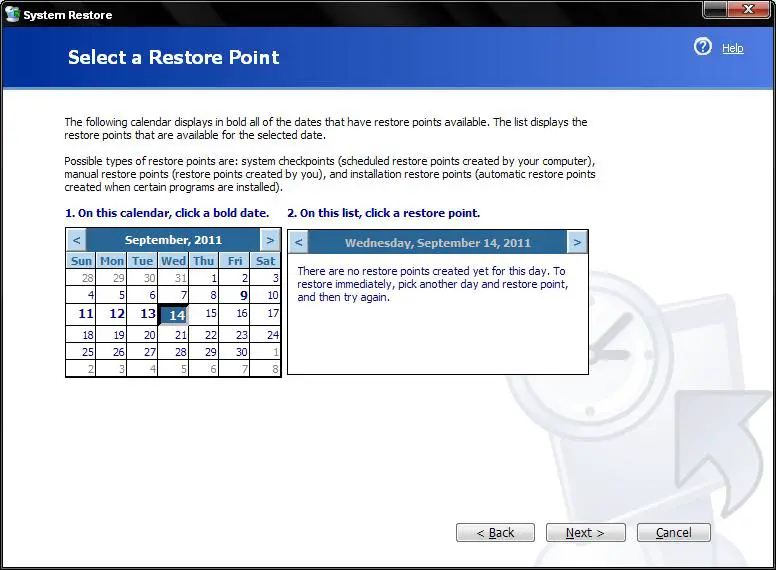The width and height of the screenshot is (776, 570).
Task: Select September 4 on the calendar
Action: point(81,295)
